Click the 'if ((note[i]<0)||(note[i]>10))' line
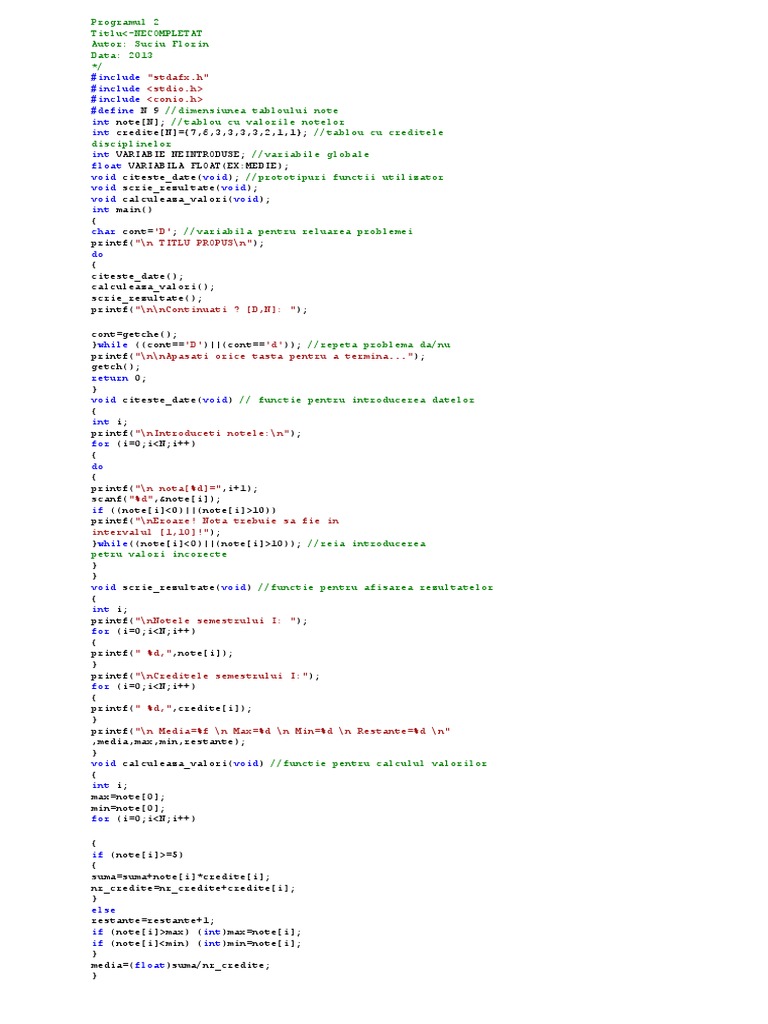This screenshot has height=1024, width=768. (x=184, y=511)
